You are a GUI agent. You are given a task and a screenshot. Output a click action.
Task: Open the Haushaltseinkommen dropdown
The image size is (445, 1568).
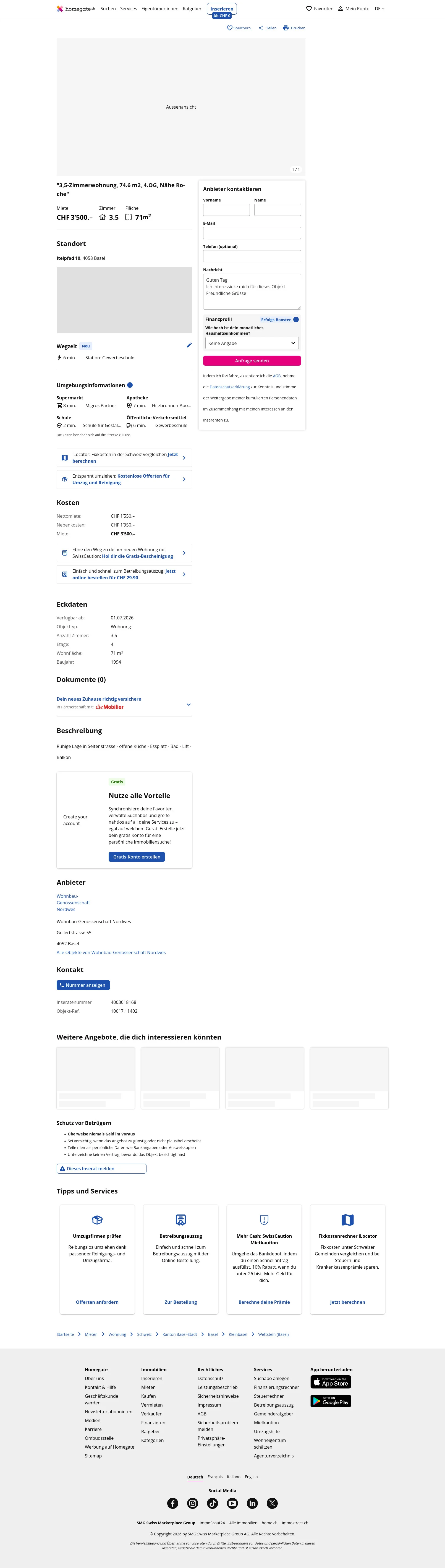[x=252, y=343]
